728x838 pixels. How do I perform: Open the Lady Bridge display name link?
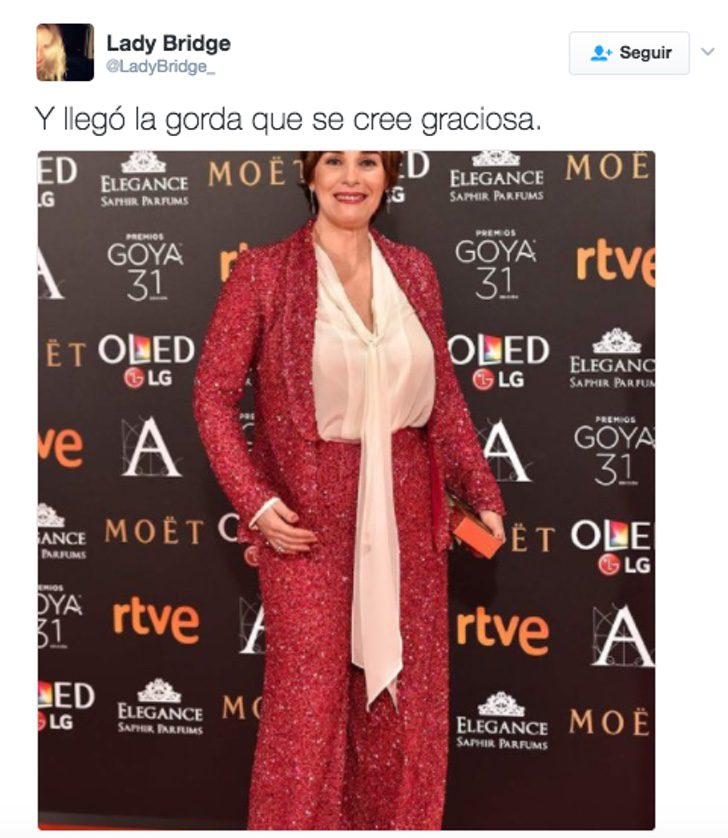[168, 43]
